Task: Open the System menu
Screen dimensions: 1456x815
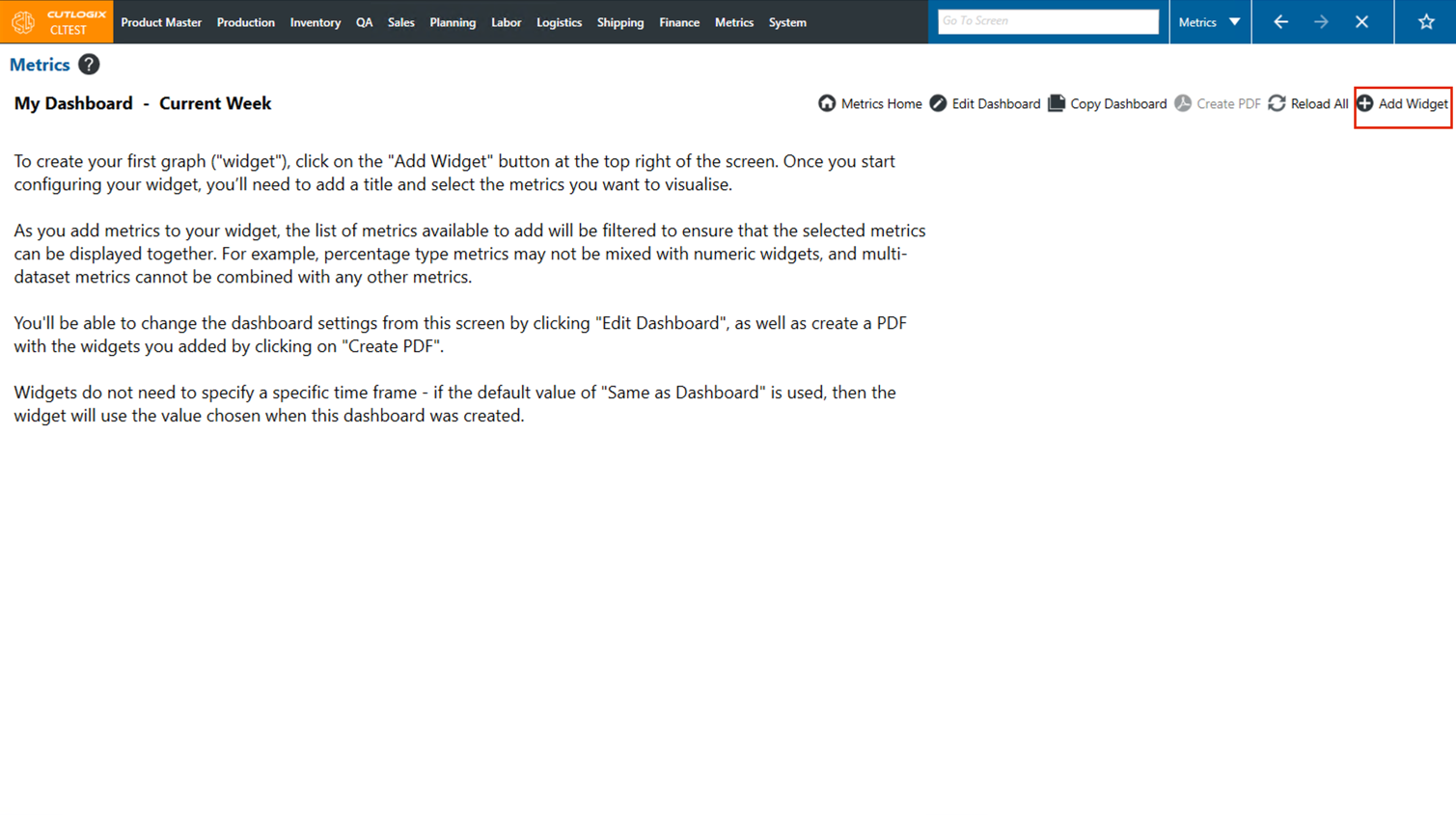Action: tap(787, 22)
